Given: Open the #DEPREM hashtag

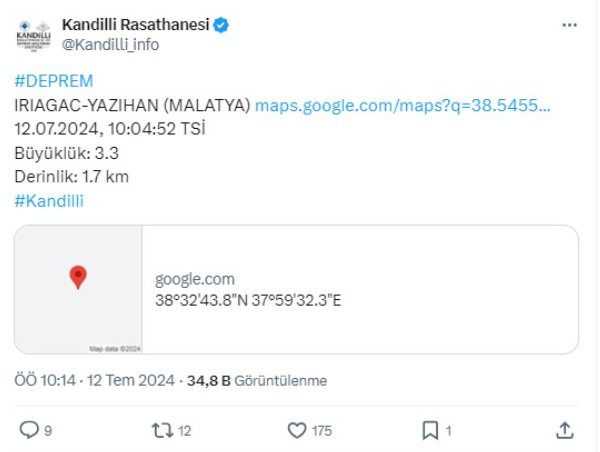Looking at the screenshot, I should (54, 81).
